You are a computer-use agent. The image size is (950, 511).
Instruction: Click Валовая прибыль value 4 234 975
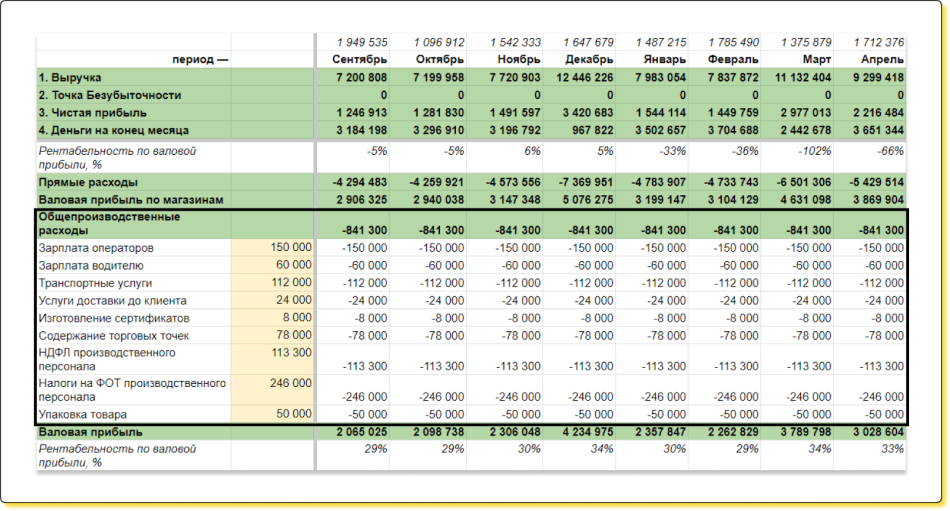pos(588,432)
